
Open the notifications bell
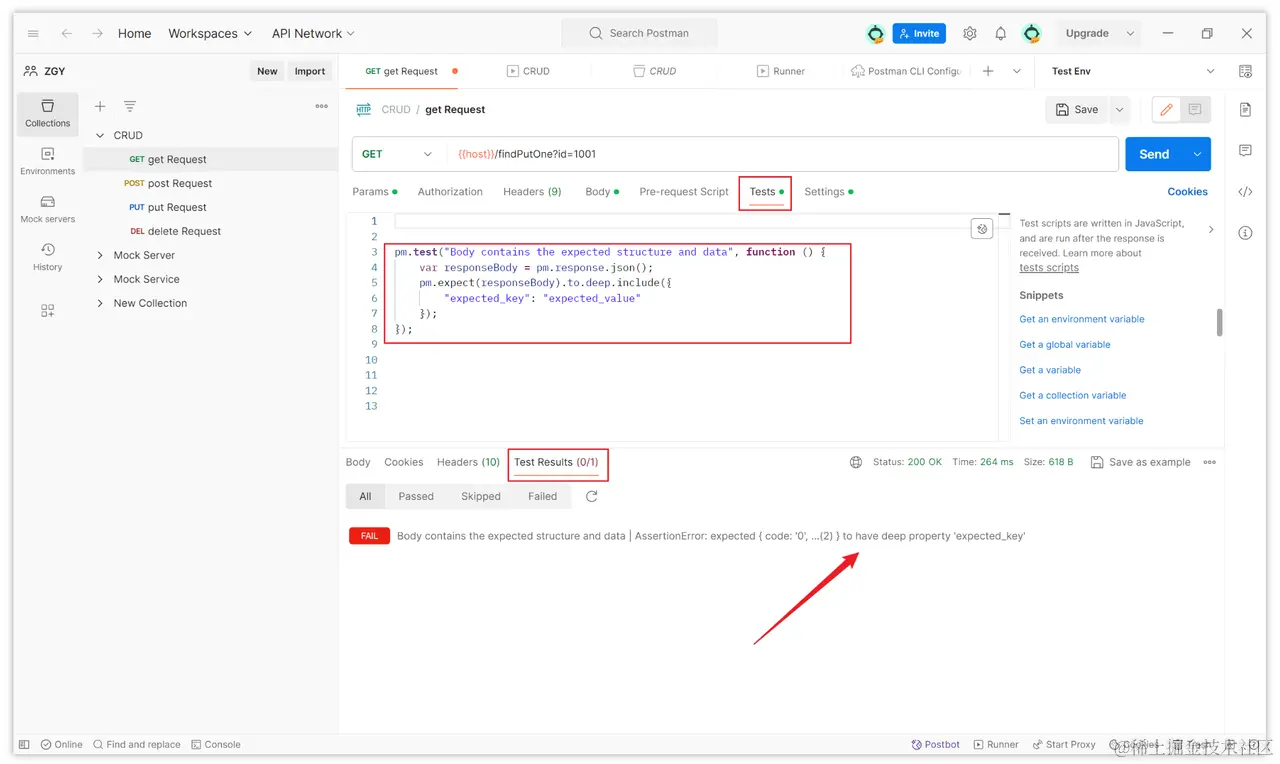pos(1001,33)
